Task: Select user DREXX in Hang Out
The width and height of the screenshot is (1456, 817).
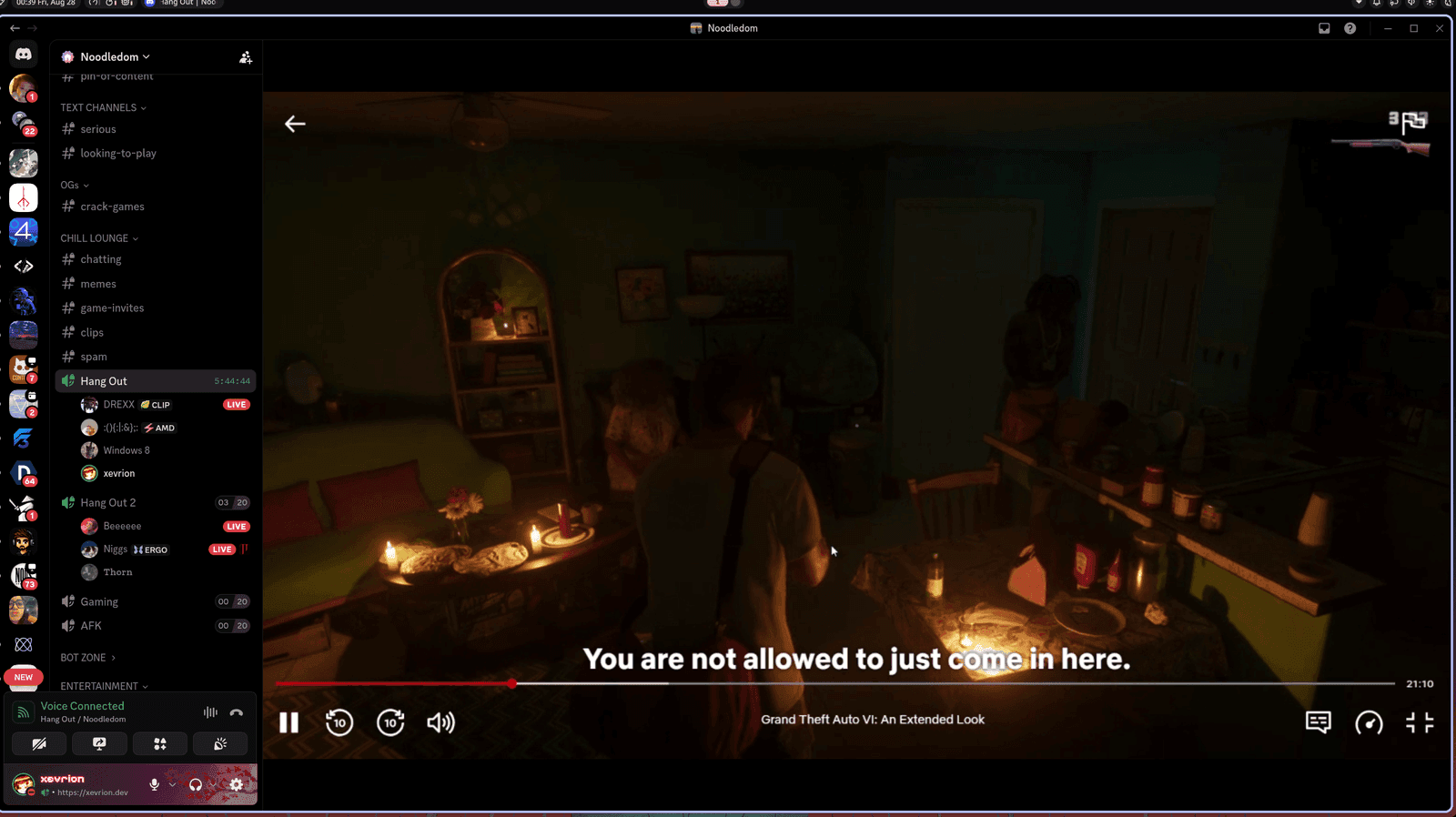Action: point(118,405)
